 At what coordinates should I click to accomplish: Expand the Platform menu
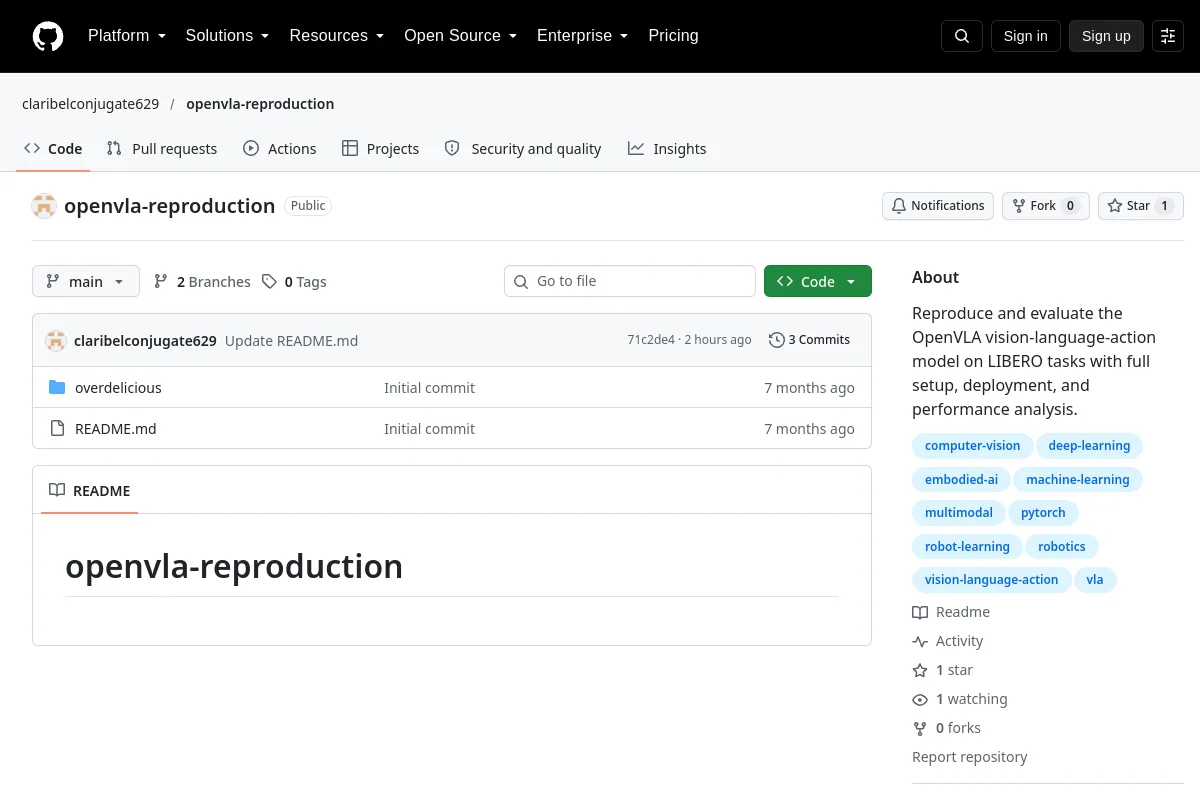pos(126,36)
